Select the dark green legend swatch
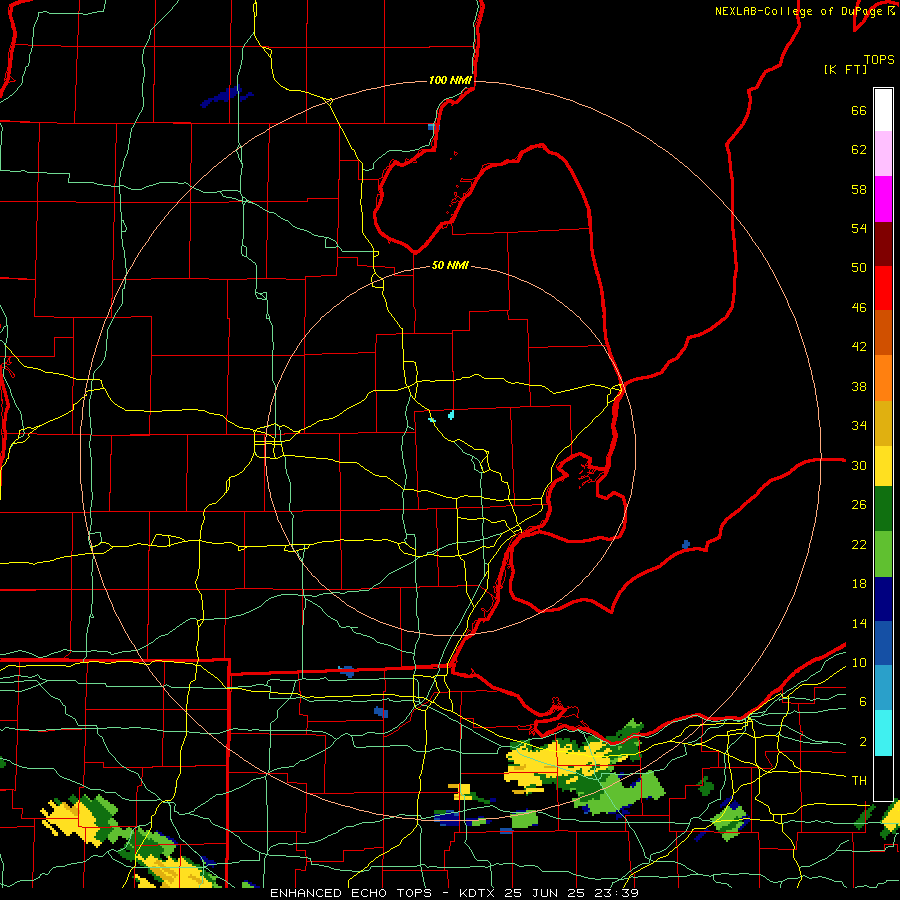The image size is (900, 900). click(883, 509)
